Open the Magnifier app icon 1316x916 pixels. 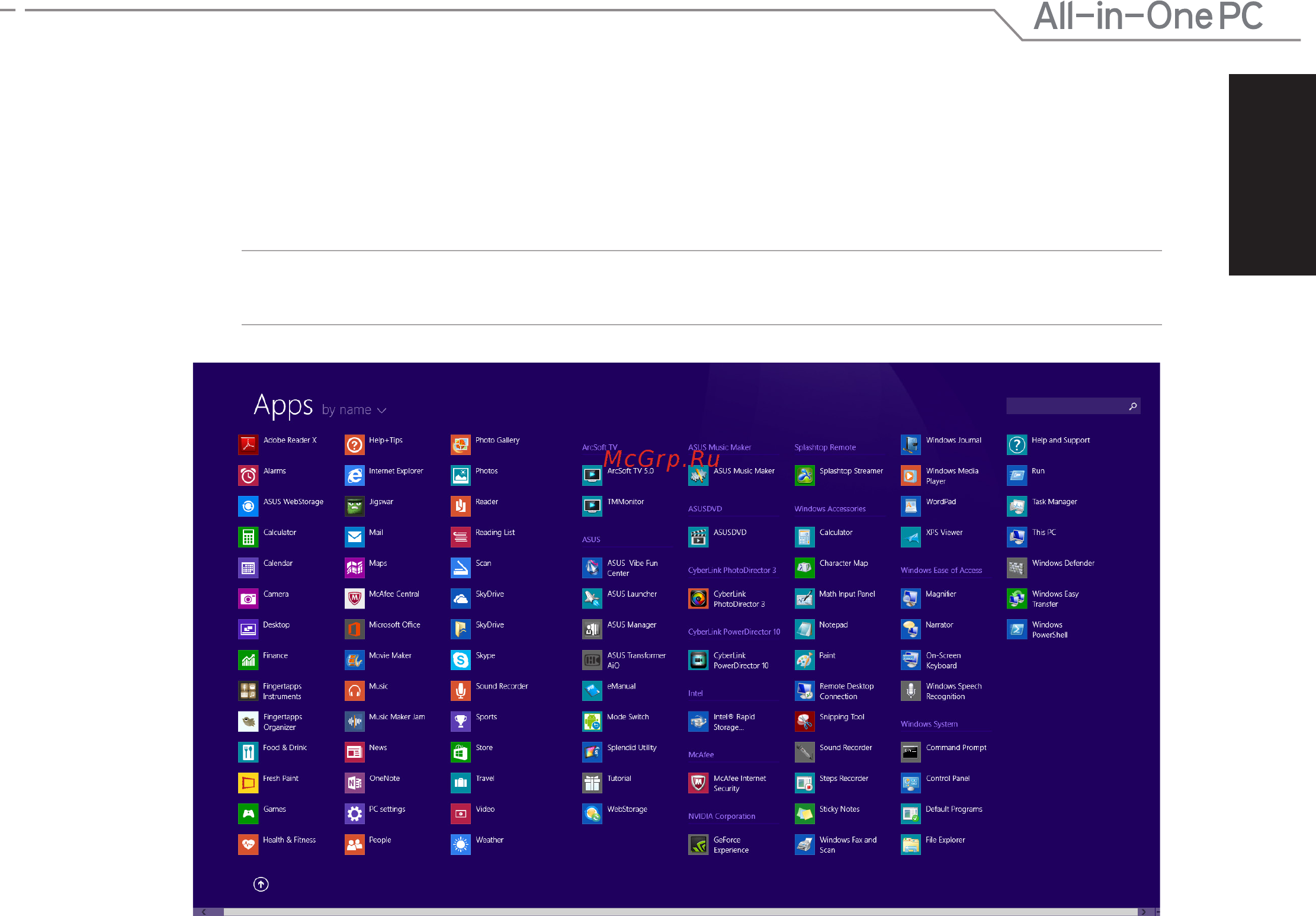pos(910,598)
